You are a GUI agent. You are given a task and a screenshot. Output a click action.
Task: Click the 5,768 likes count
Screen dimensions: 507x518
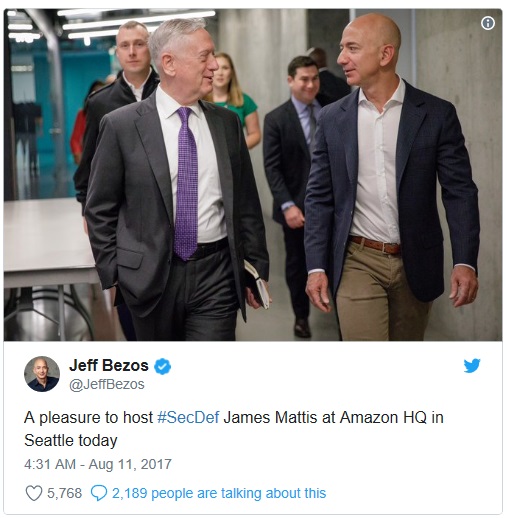(x=64, y=493)
